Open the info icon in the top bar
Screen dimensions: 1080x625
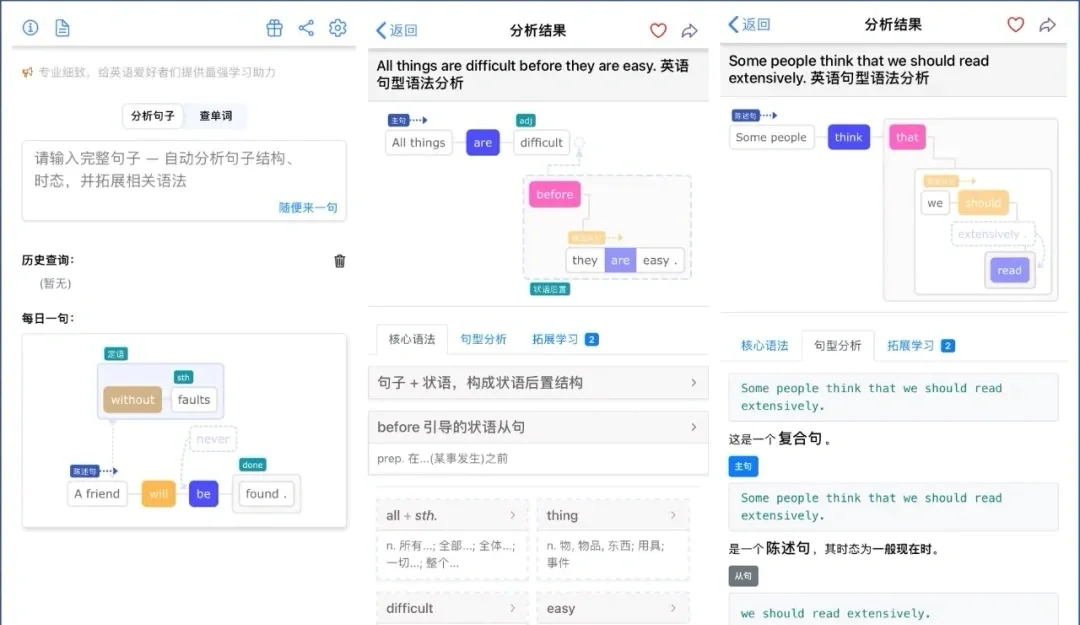coord(30,28)
